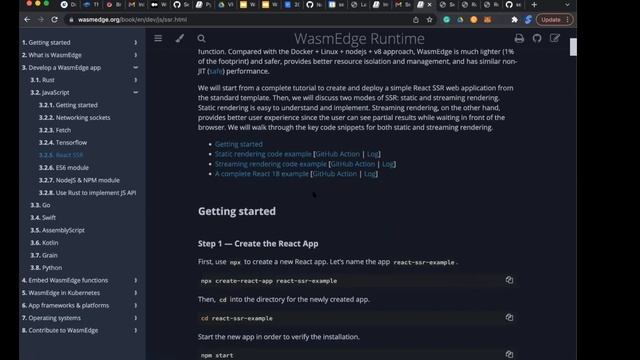The image size is (640, 360).
Task: Toggle the sidebar with the hamburger icon
Action: (x=158, y=38)
